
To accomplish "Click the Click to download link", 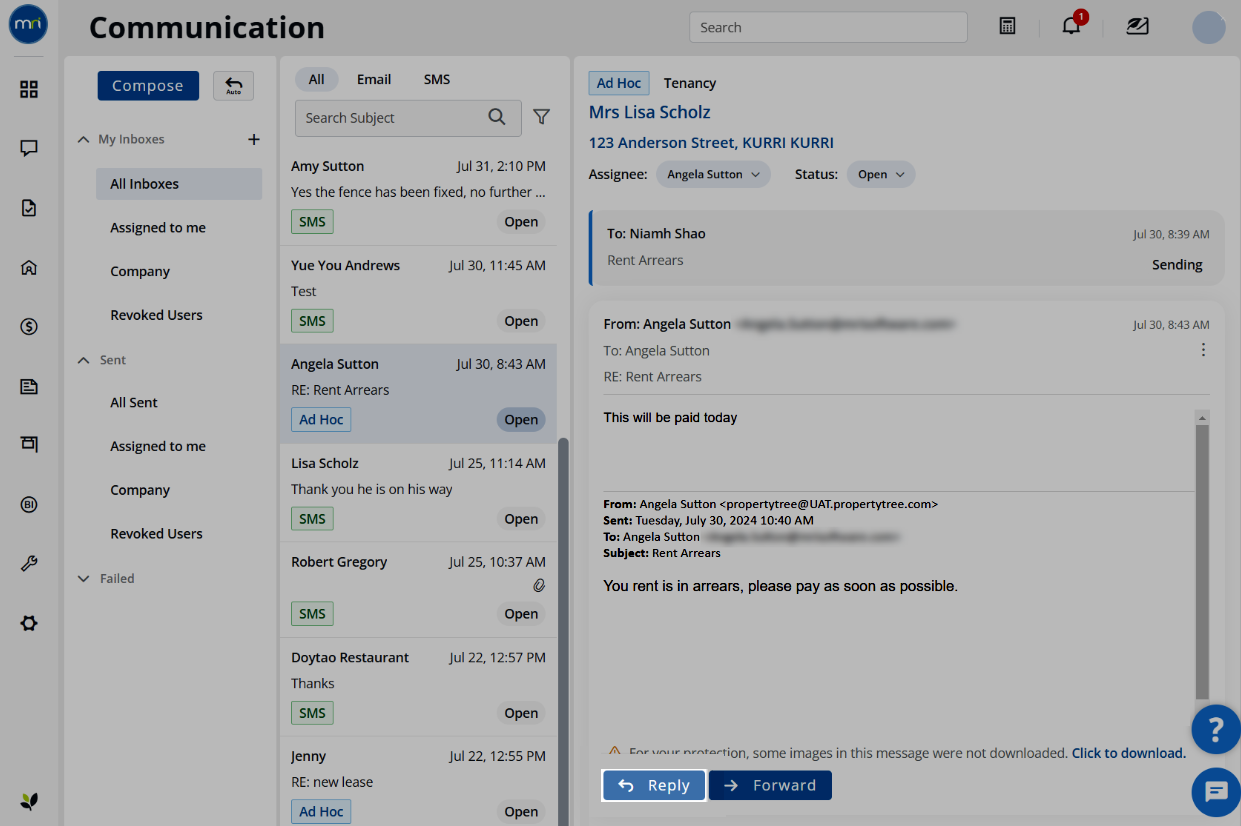I will click(x=1129, y=753).
